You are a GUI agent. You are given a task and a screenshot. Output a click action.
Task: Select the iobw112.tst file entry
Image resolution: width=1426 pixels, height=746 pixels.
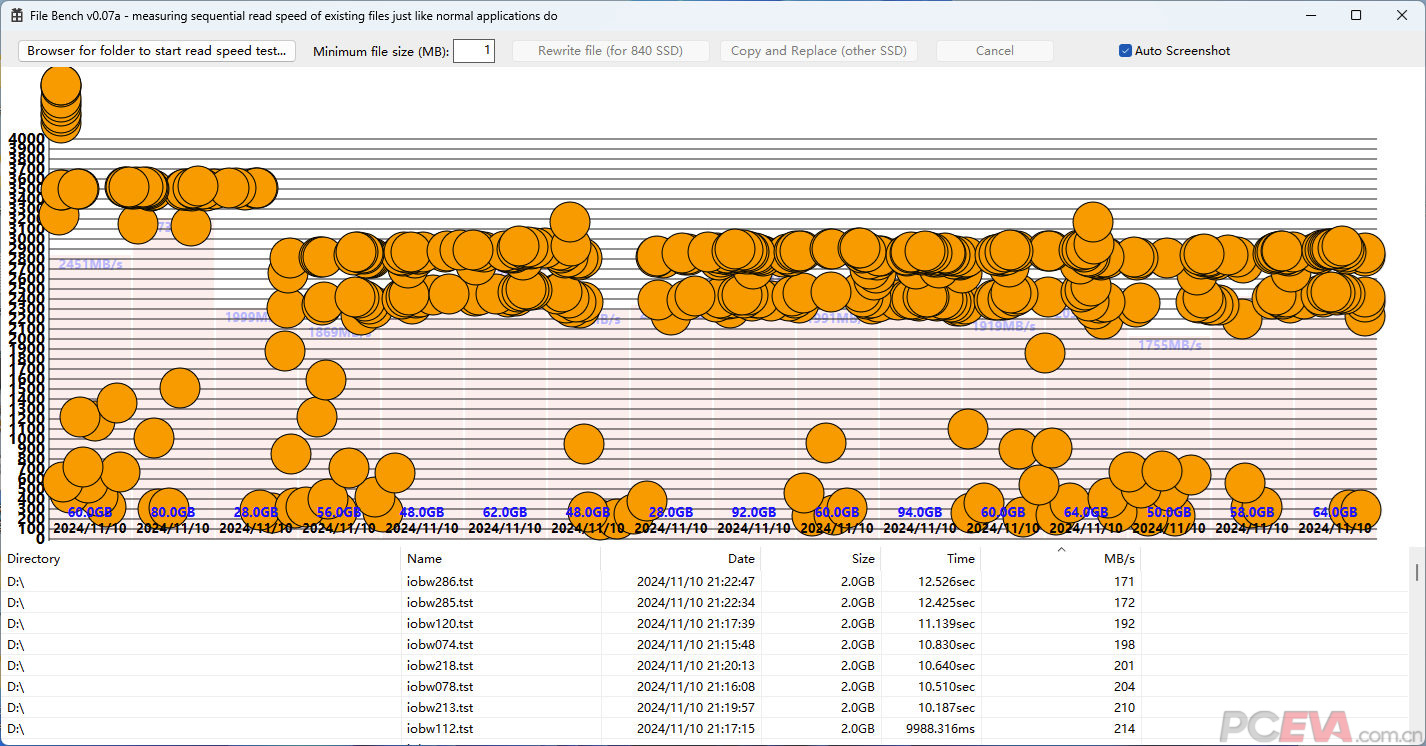(440, 729)
